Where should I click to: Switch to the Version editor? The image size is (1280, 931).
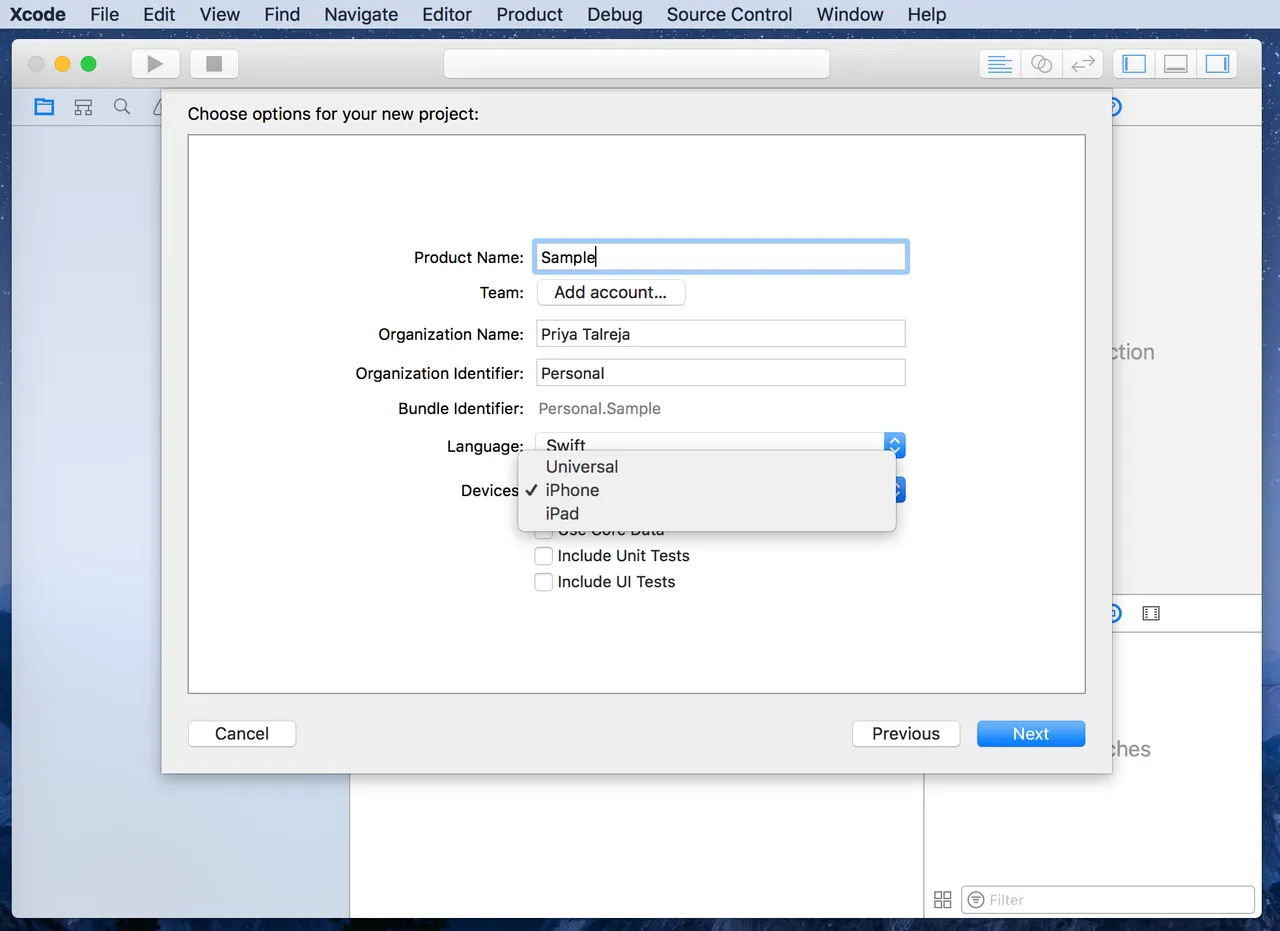[x=1082, y=64]
